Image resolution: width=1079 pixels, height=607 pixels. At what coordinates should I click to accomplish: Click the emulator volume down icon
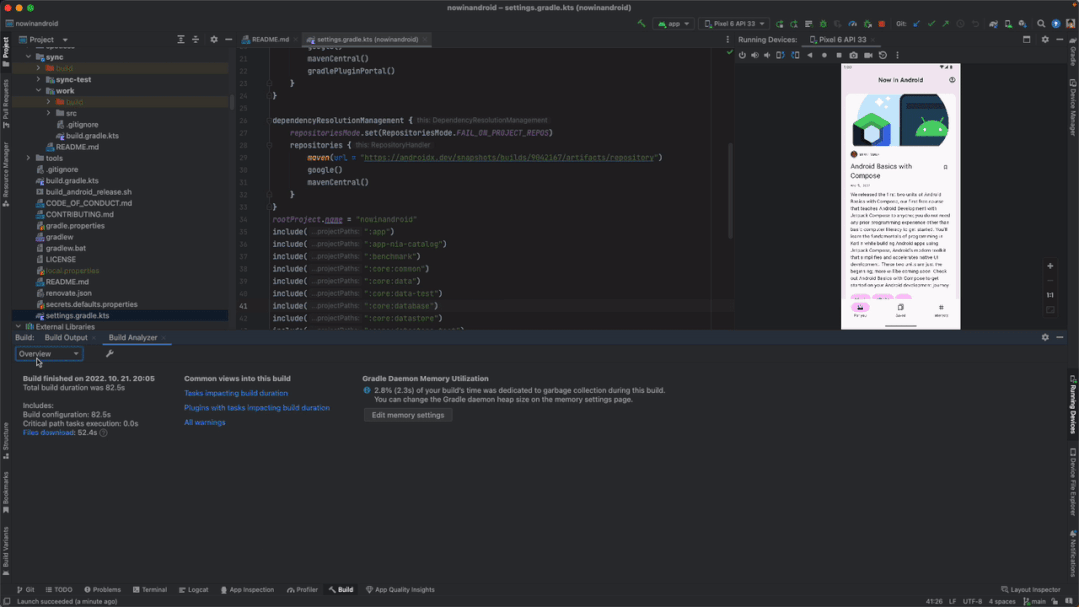[x=767, y=55]
